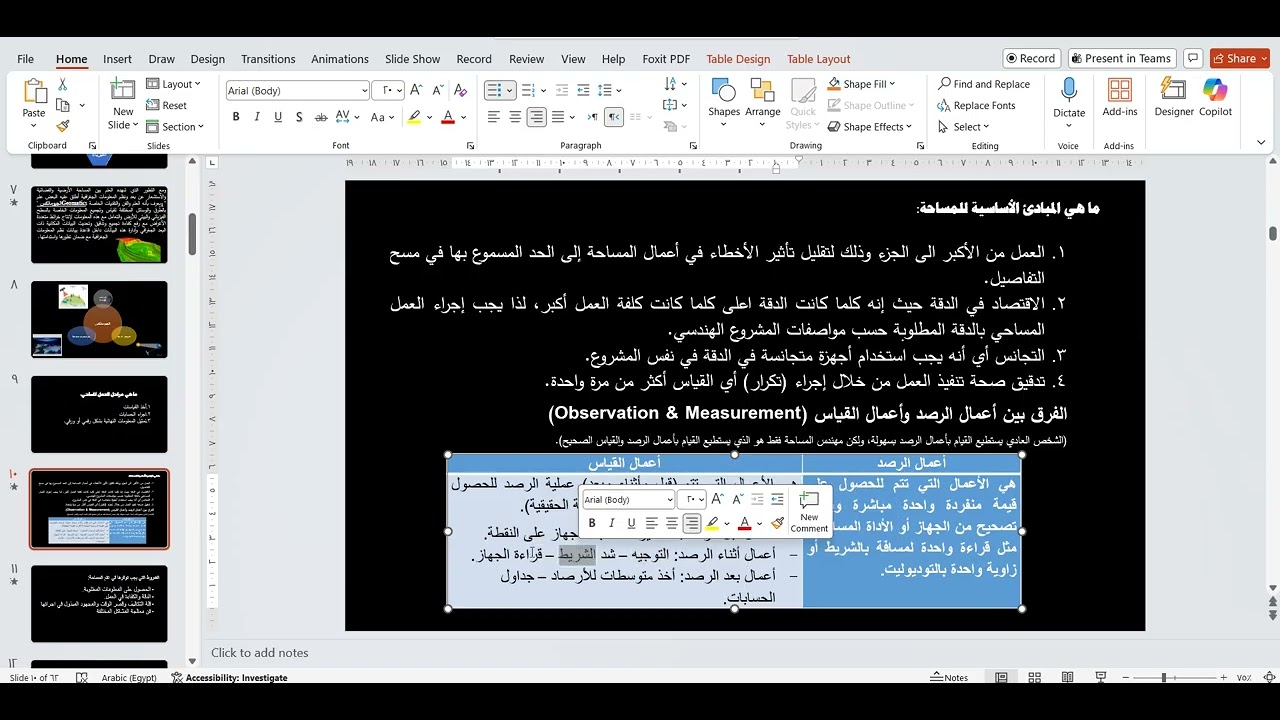Toggle Strikethrough in the ribbon
The width and height of the screenshot is (1280, 720).
click(321, 117)
